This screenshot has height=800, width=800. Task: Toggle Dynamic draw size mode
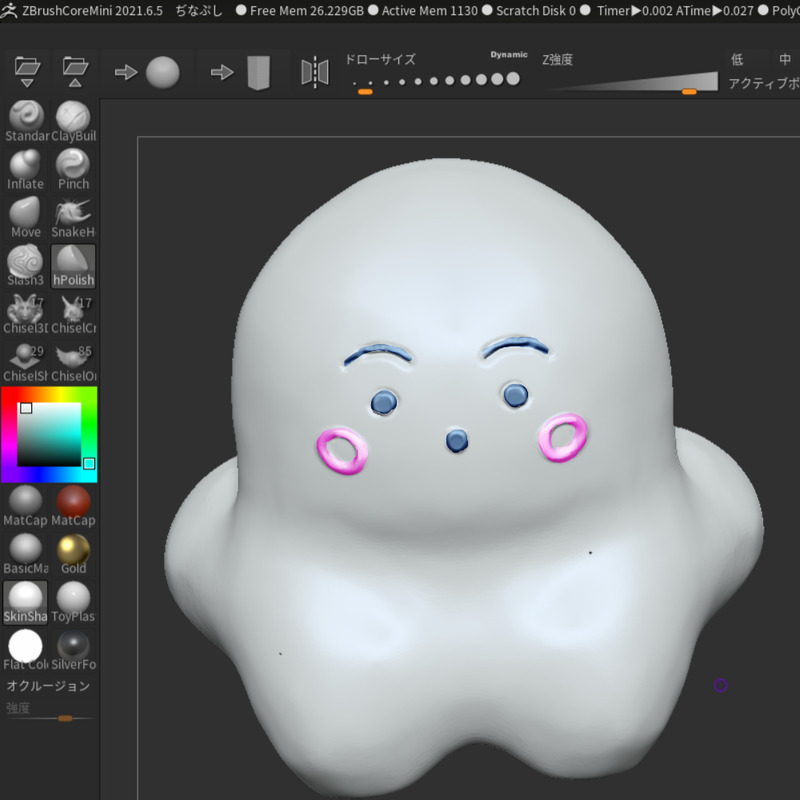pos(508,55)
